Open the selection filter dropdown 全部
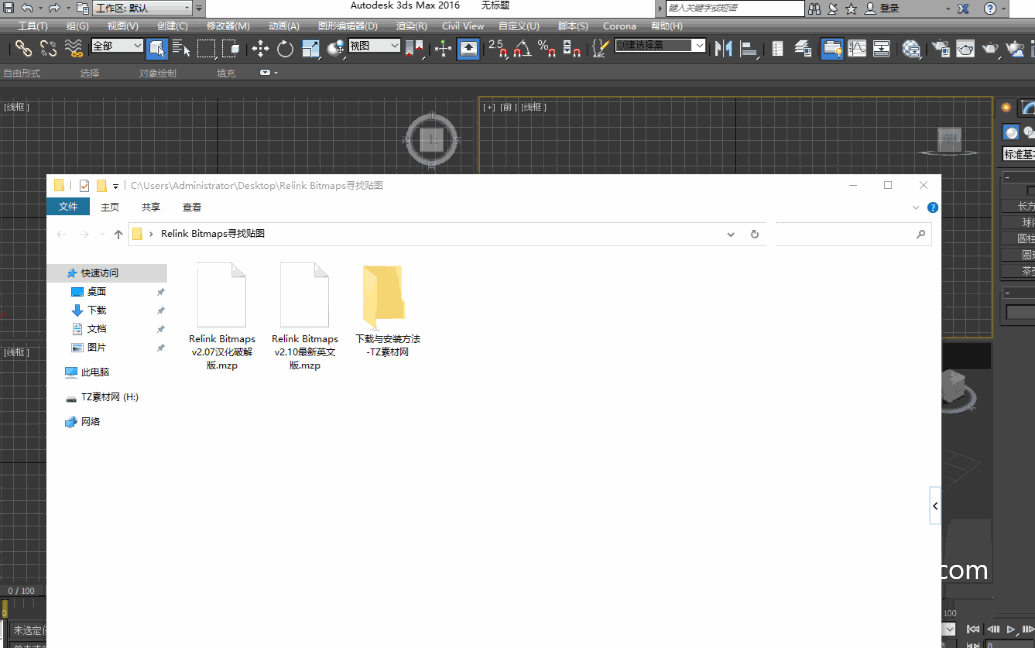This screenshot has width=1035, height=648. tap(117, 46)
